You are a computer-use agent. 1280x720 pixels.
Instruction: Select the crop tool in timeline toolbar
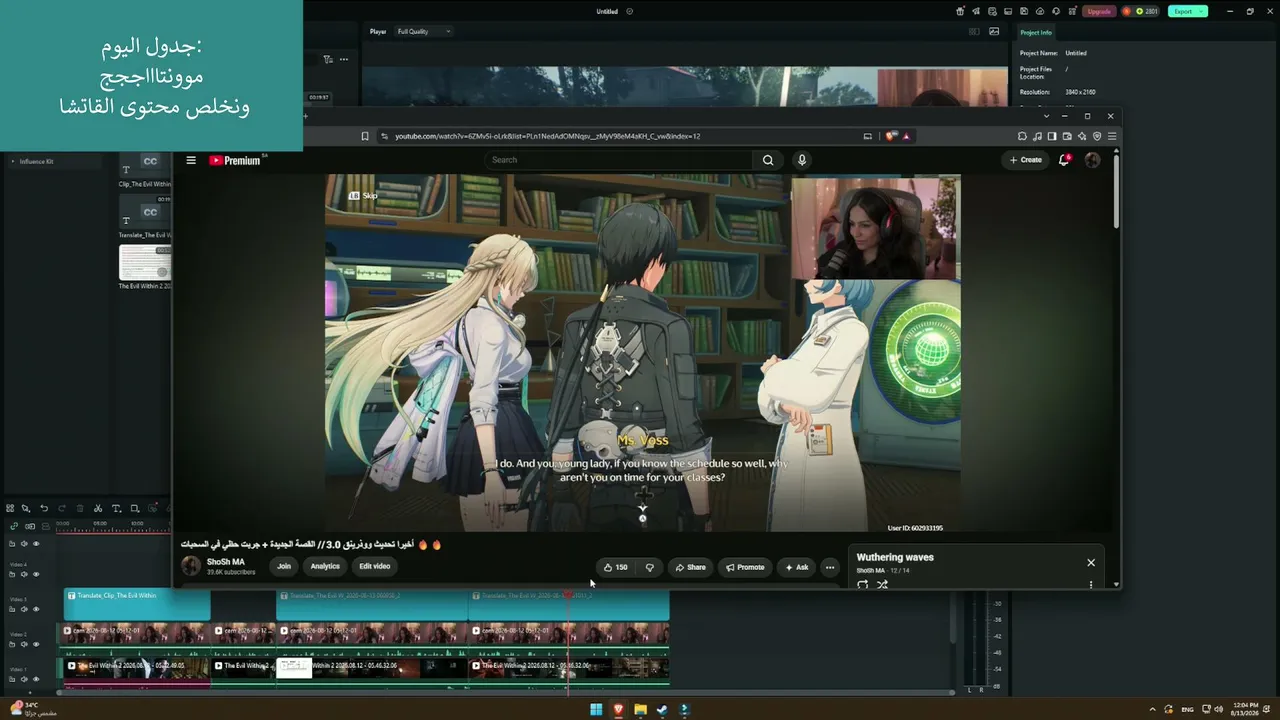point(135,508)
